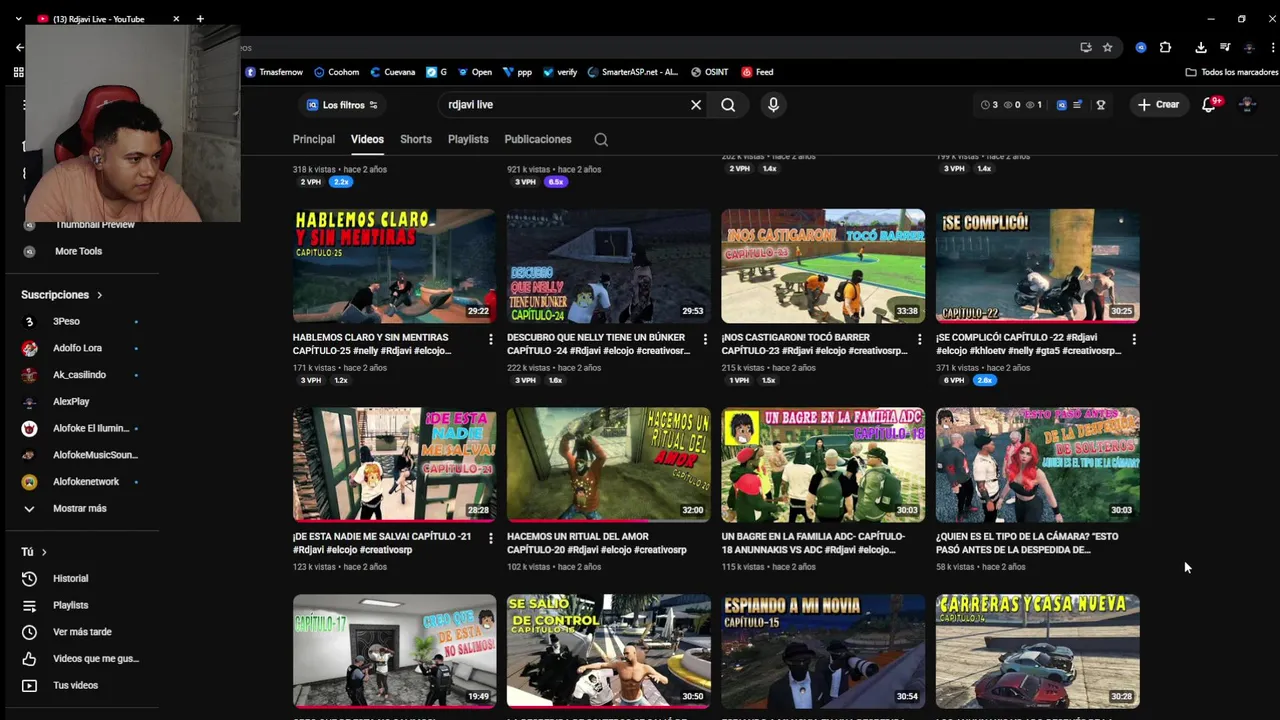Open the OSINT bookmark
1280x720 pixels.
coord(709,72)
